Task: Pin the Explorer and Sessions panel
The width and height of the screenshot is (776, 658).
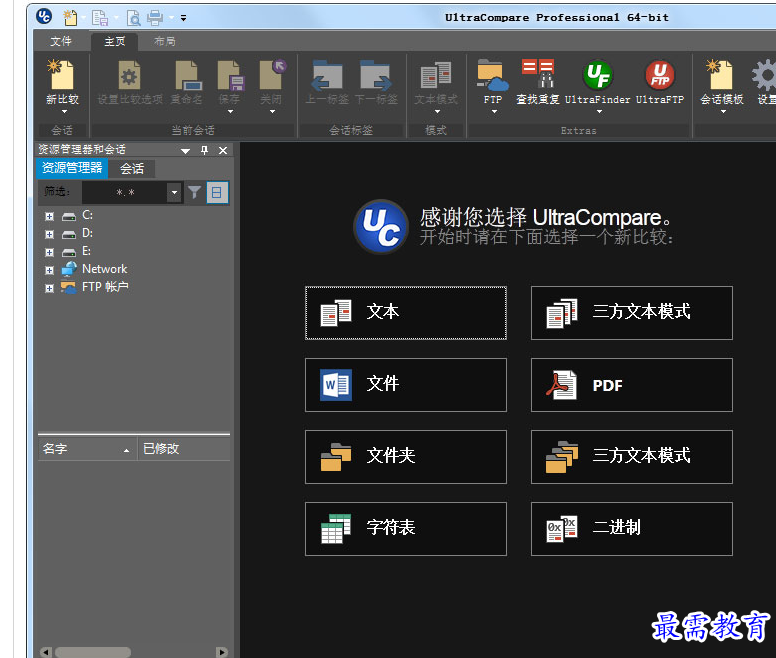Action: pyautogui.click(x=204, y=150)
